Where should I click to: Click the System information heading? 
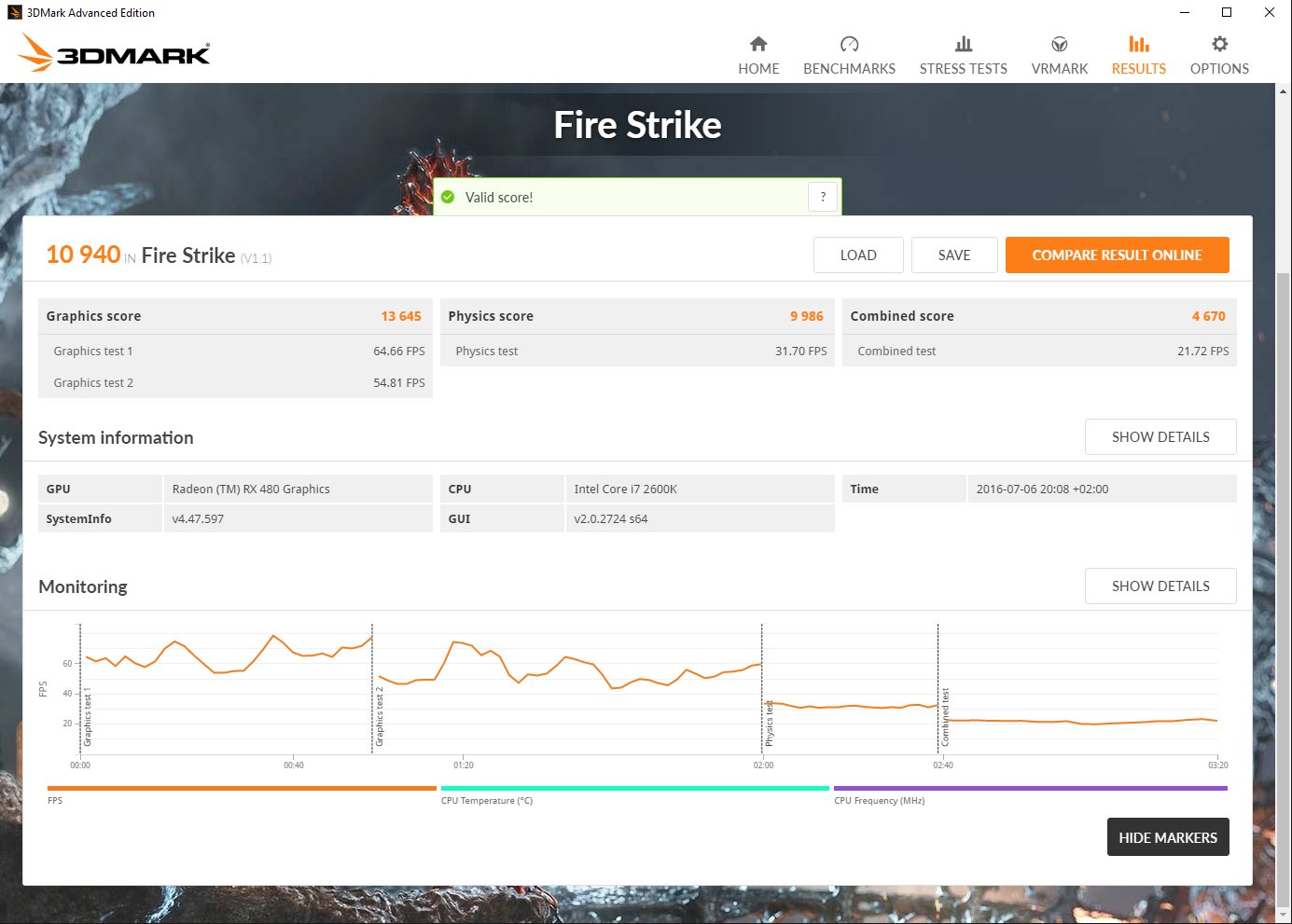[116, 437]
